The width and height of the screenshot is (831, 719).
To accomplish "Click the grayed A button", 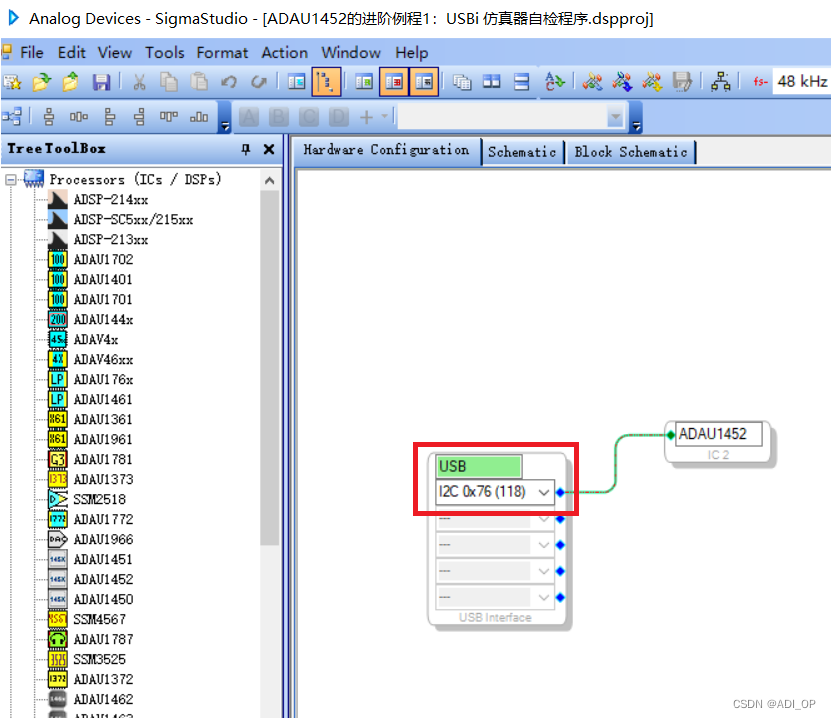I will (x=249, y=117).
